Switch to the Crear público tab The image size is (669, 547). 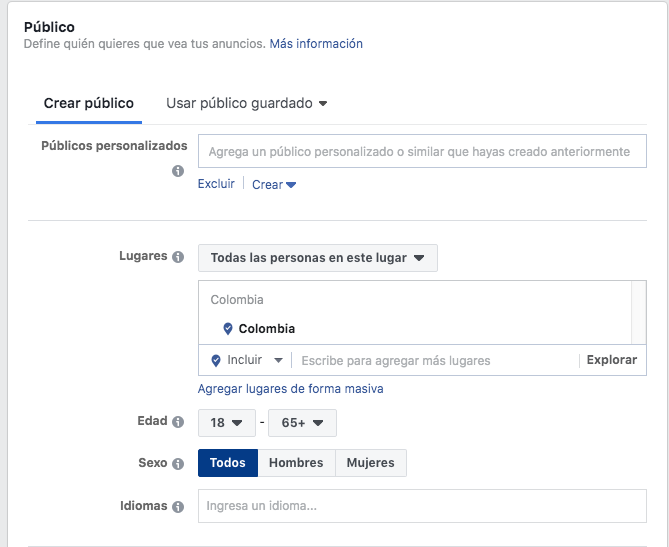(89, 103)
